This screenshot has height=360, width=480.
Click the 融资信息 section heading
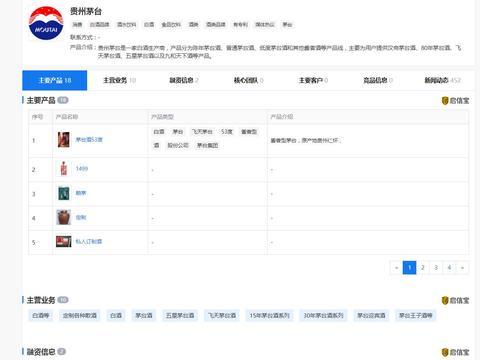coord(41,352)
